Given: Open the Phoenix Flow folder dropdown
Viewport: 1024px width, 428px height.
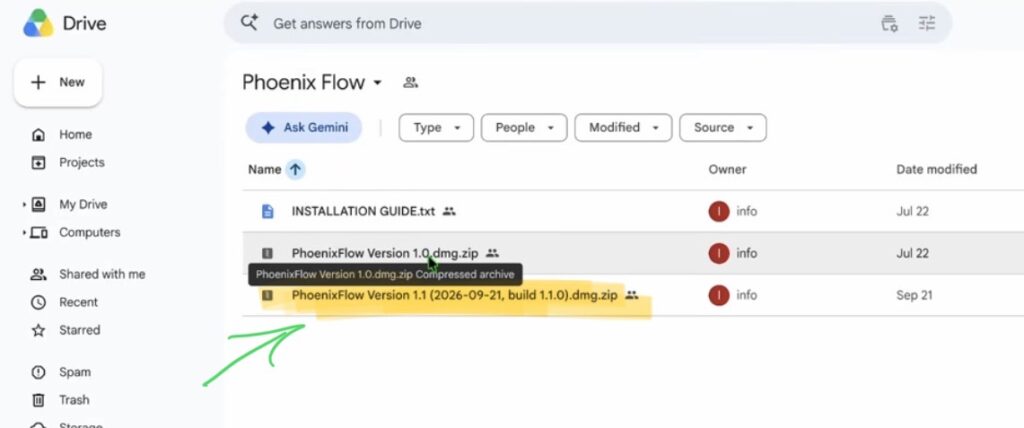Looking at the screenshot, I should pyautogui.click(x=377, y=83).
